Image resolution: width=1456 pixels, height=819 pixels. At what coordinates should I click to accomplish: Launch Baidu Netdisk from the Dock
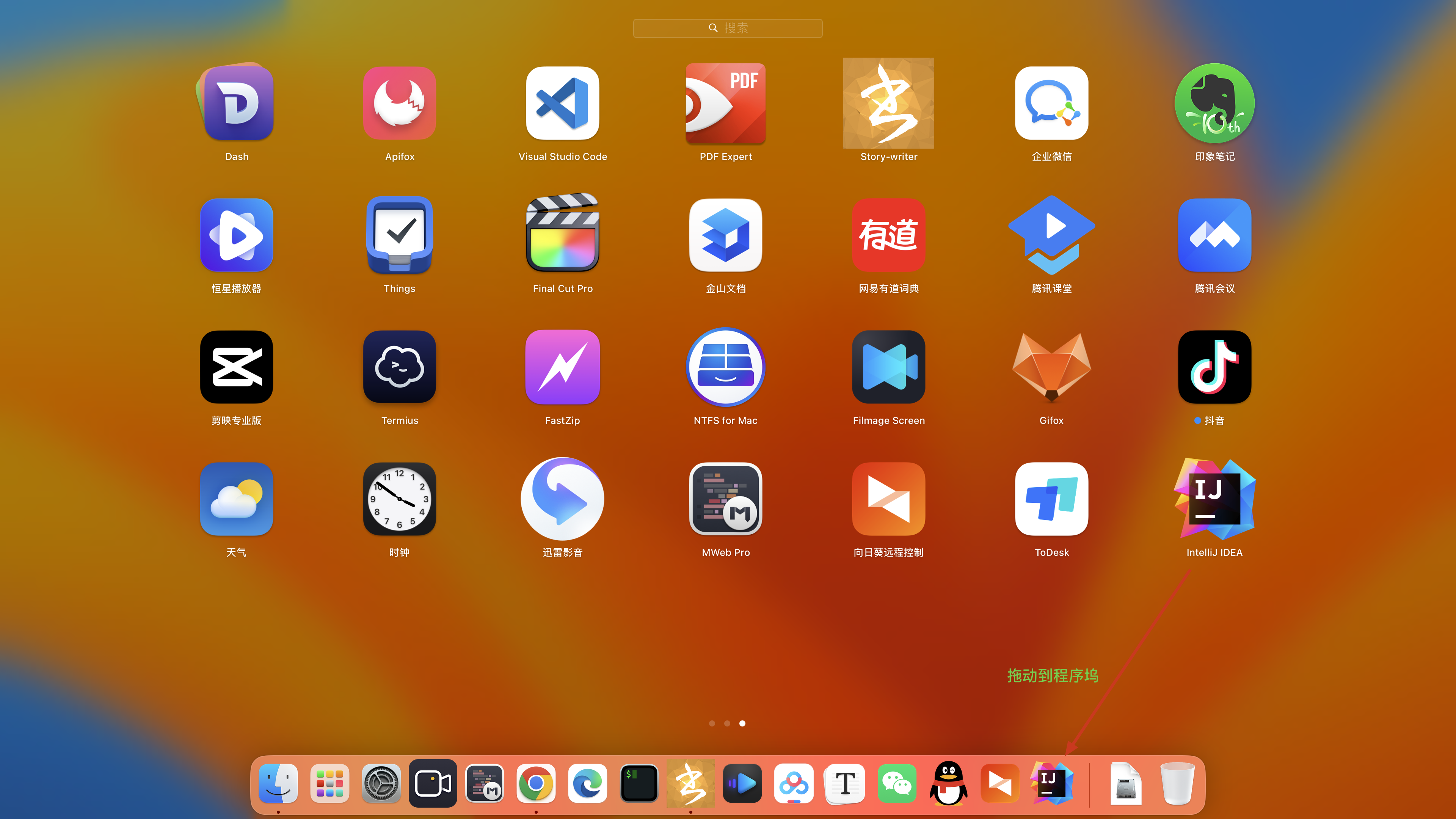point(794,783)
